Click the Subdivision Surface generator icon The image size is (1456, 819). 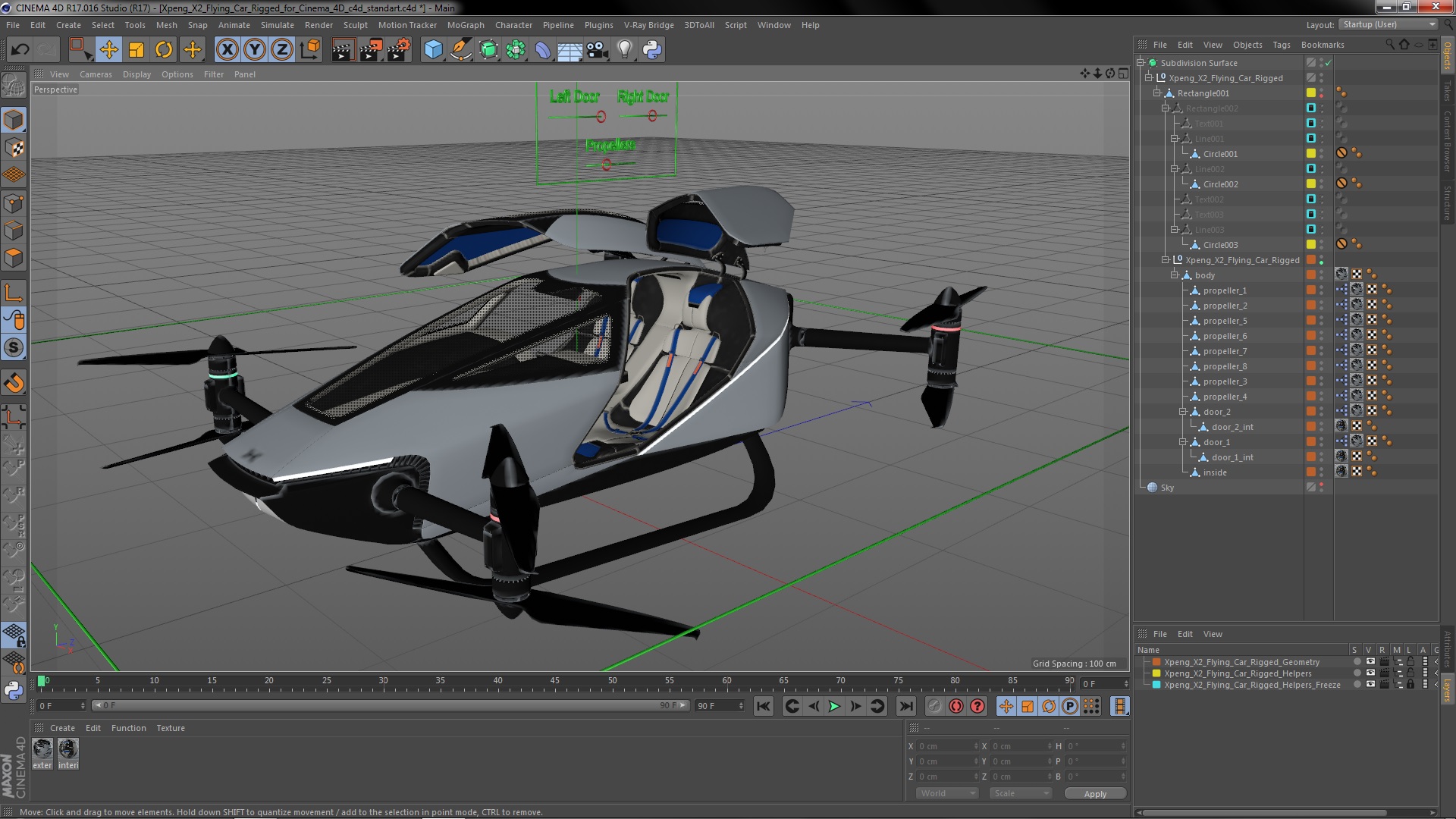(x=488, y=50)
